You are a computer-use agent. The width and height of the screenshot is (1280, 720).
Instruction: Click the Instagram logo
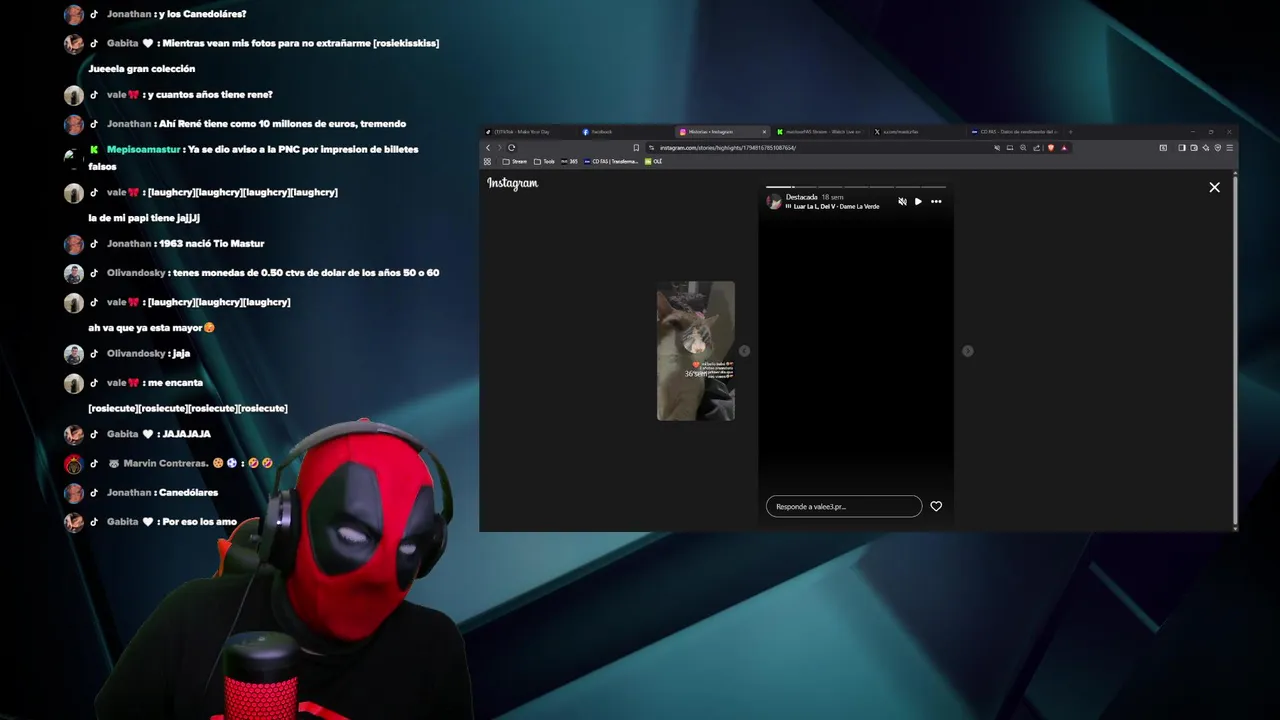pyautogui.click(x=513, y=183)
